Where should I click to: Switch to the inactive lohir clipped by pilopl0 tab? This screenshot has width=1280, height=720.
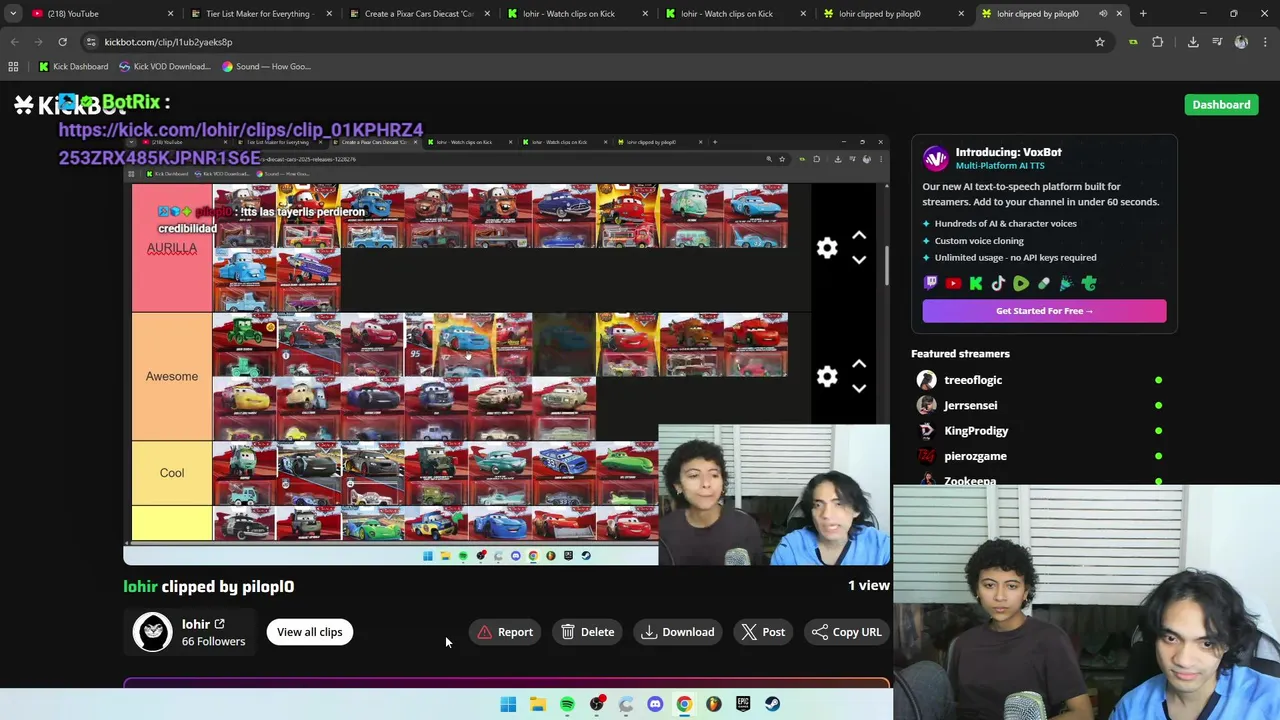(892, 14)
